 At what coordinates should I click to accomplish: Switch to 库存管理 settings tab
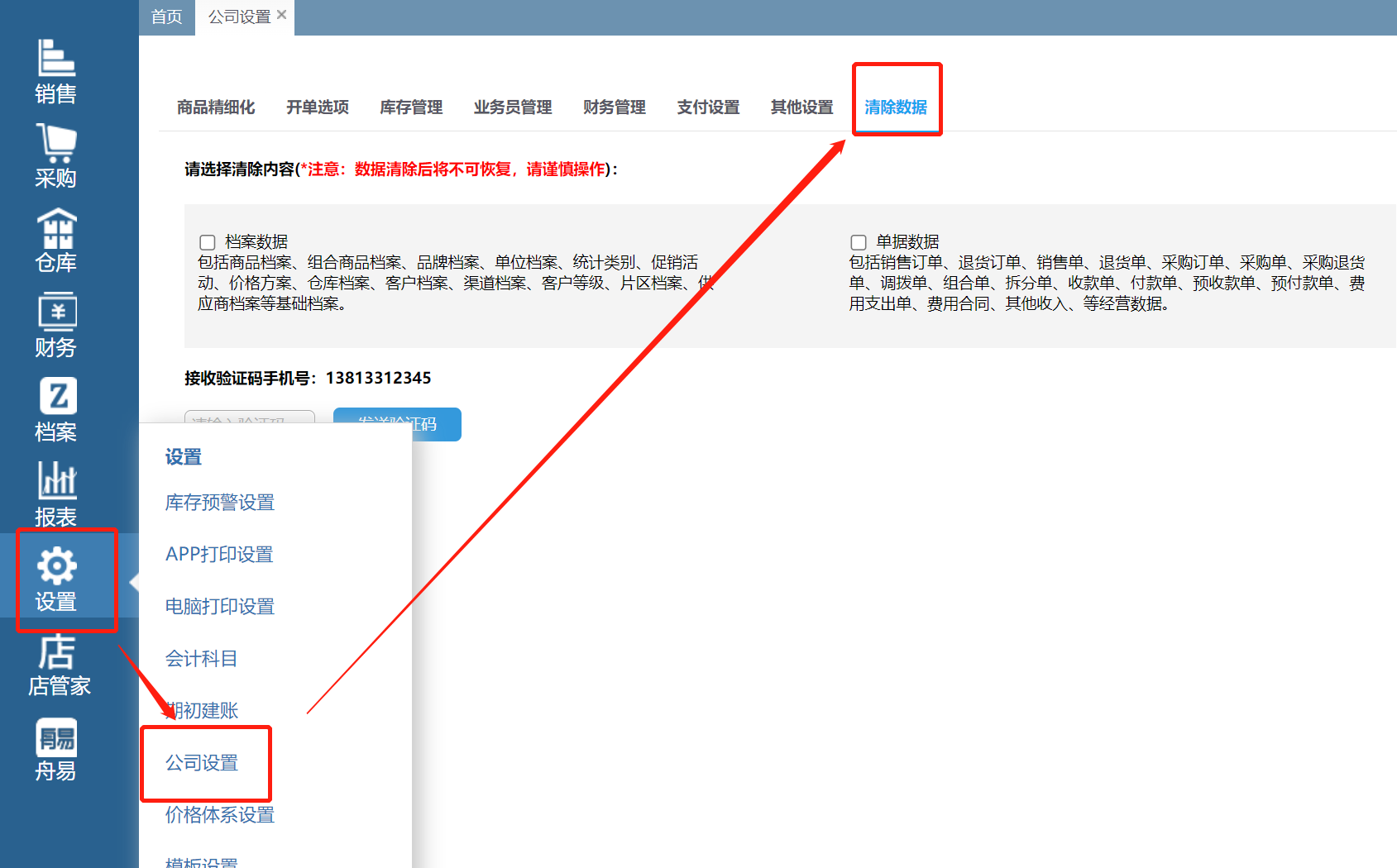(x=411, y=107)
